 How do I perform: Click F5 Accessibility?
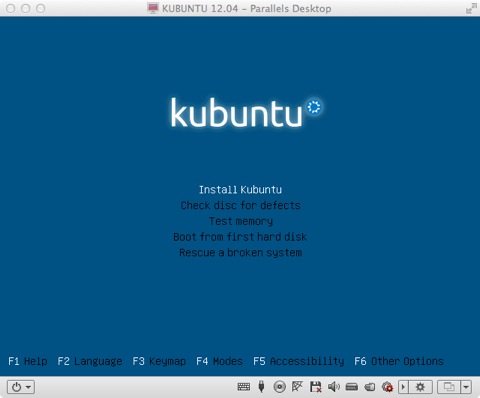(299, 361)
